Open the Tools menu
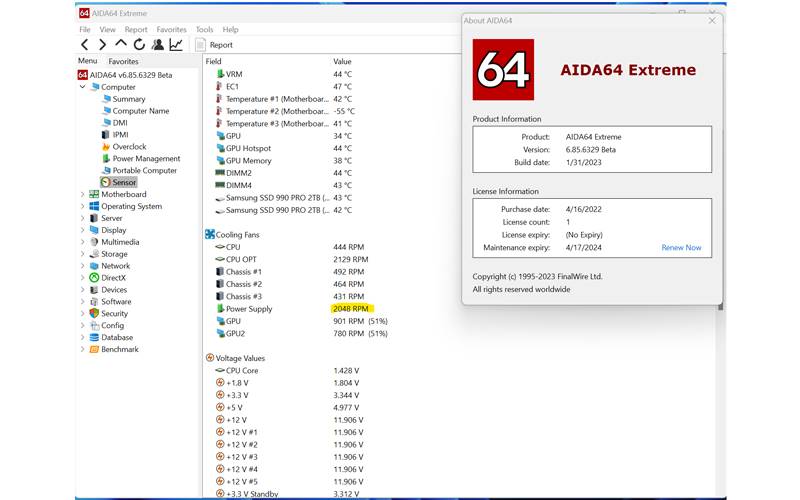The width and height of the screenshot is (800, 500). [204, 30]
